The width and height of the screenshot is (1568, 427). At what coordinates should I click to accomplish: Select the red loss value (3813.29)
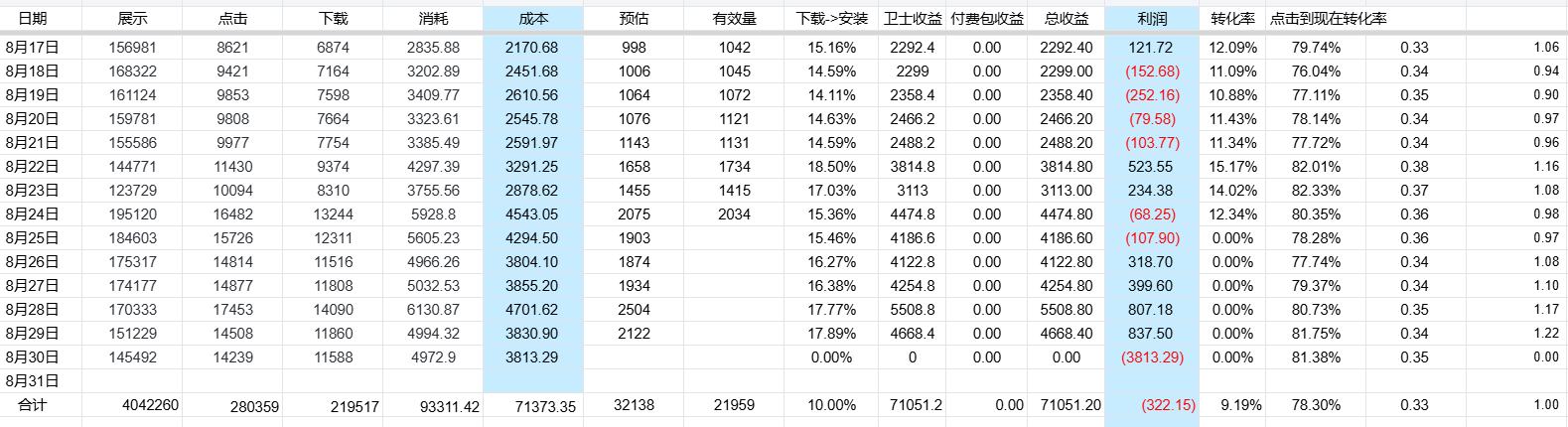coord(1152,356)
